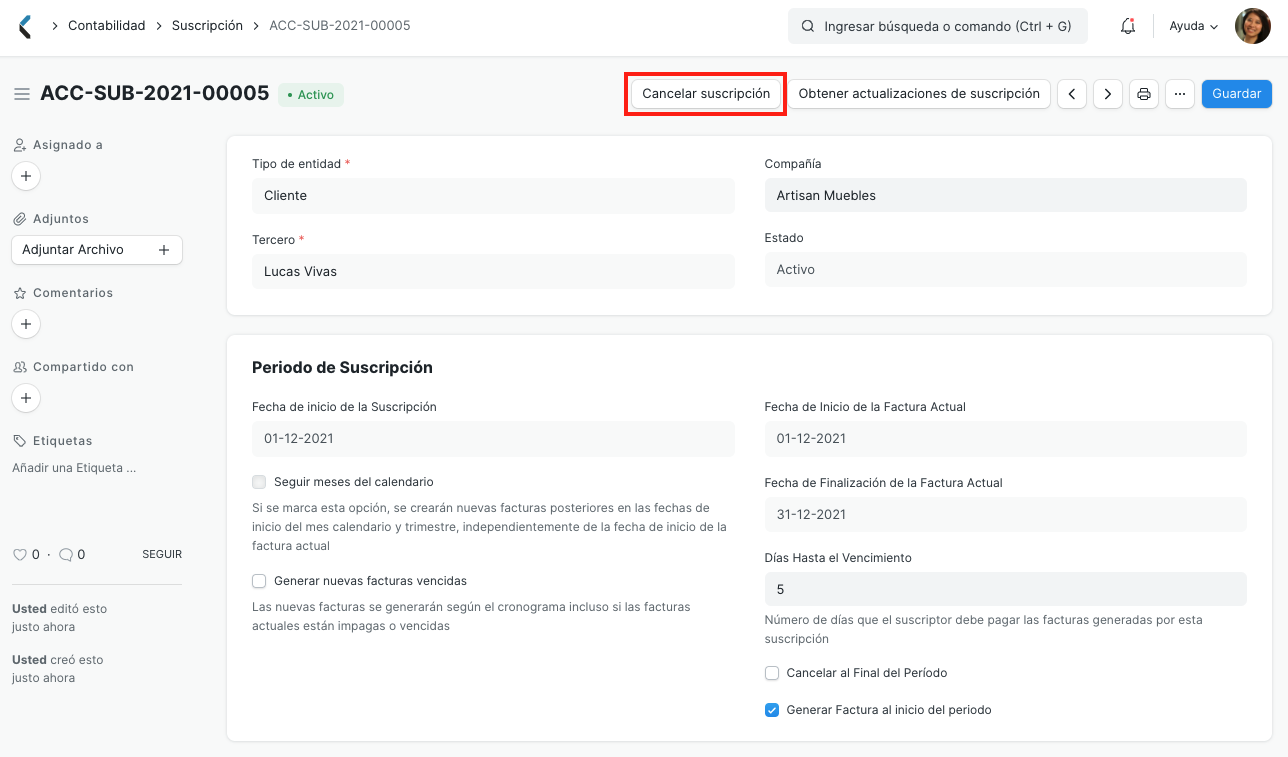Open the user avatar menu

1253,26
